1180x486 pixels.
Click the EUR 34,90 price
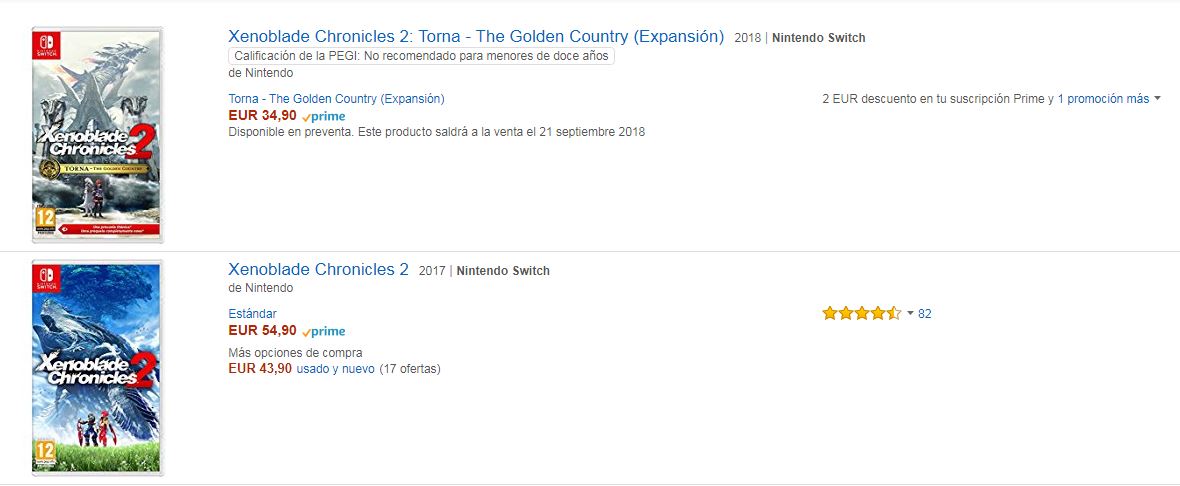[x=262, y=116]
